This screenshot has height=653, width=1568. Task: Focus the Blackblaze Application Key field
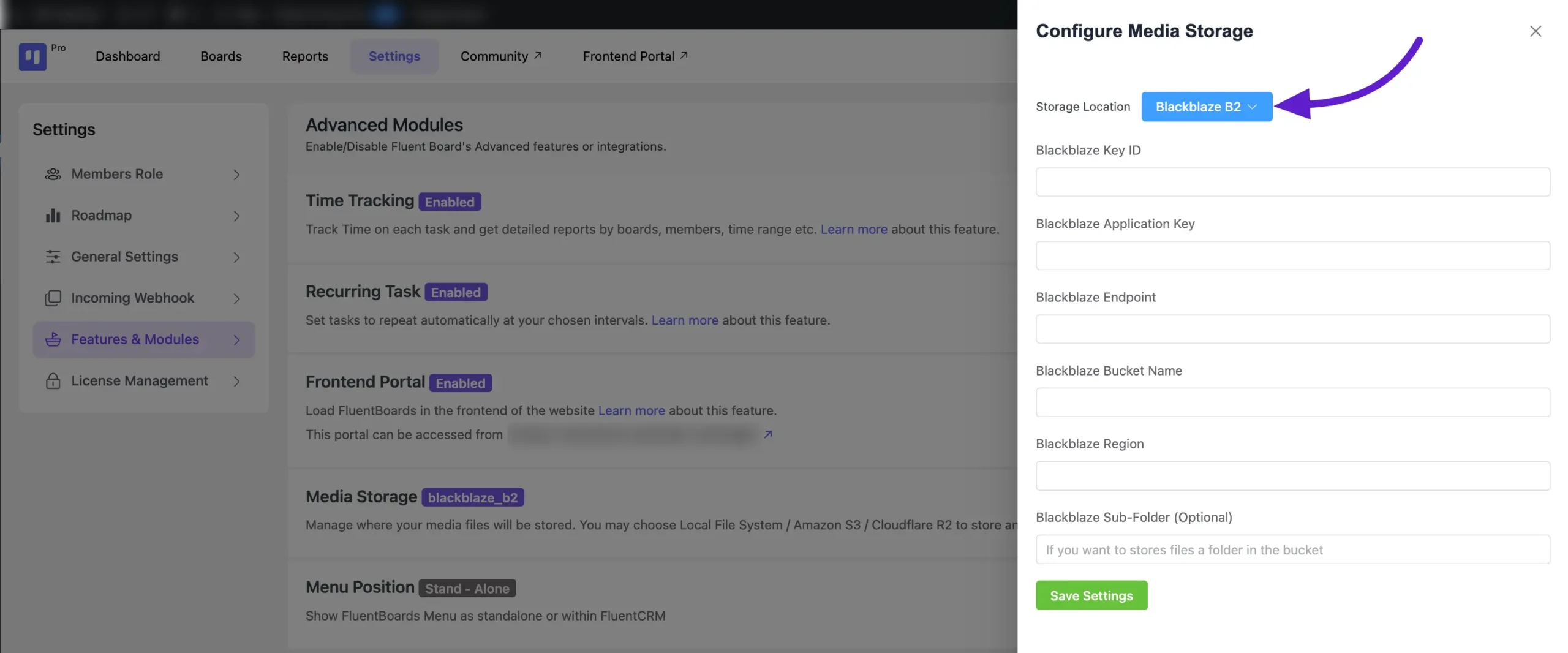1292,255
